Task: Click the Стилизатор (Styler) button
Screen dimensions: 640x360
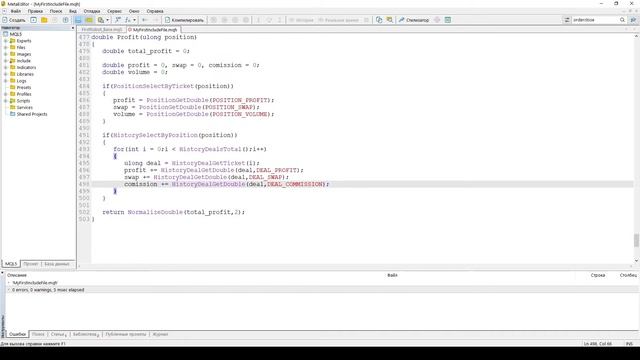Action: coord(414,20)
